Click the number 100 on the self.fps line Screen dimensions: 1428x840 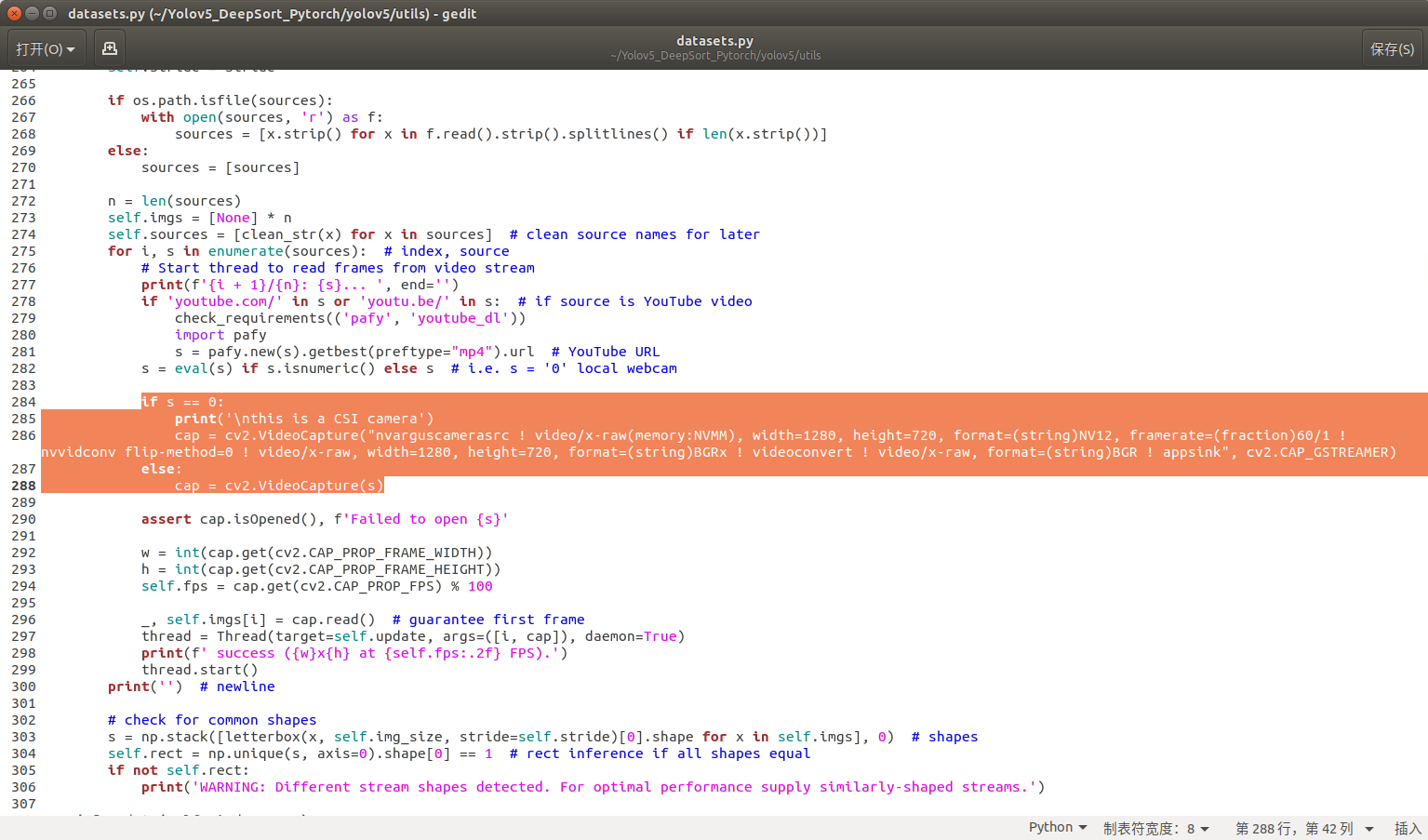[x=480, y=586]
